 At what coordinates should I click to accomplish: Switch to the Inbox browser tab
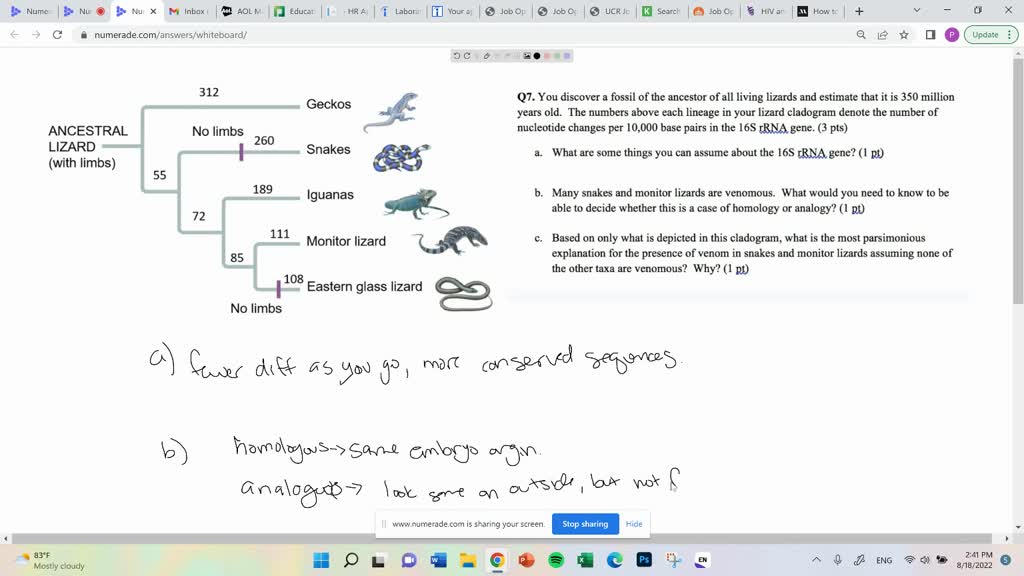[190, 11]
